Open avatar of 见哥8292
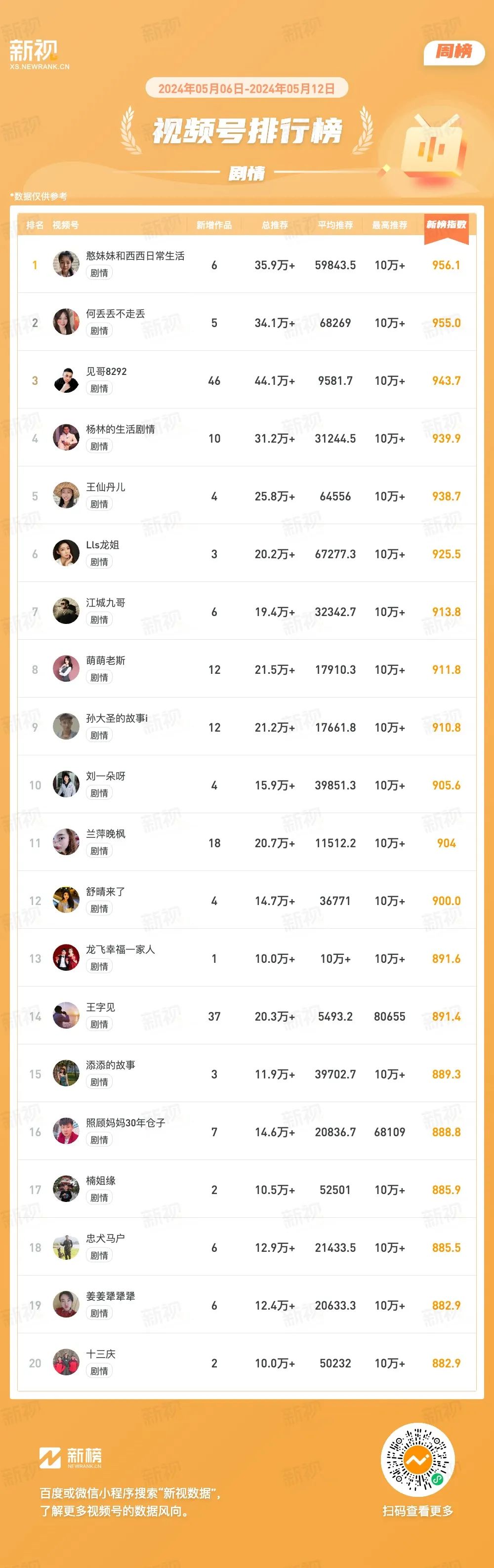The height and width of the screenshot is (1568, 494). [x=66, y=380]
